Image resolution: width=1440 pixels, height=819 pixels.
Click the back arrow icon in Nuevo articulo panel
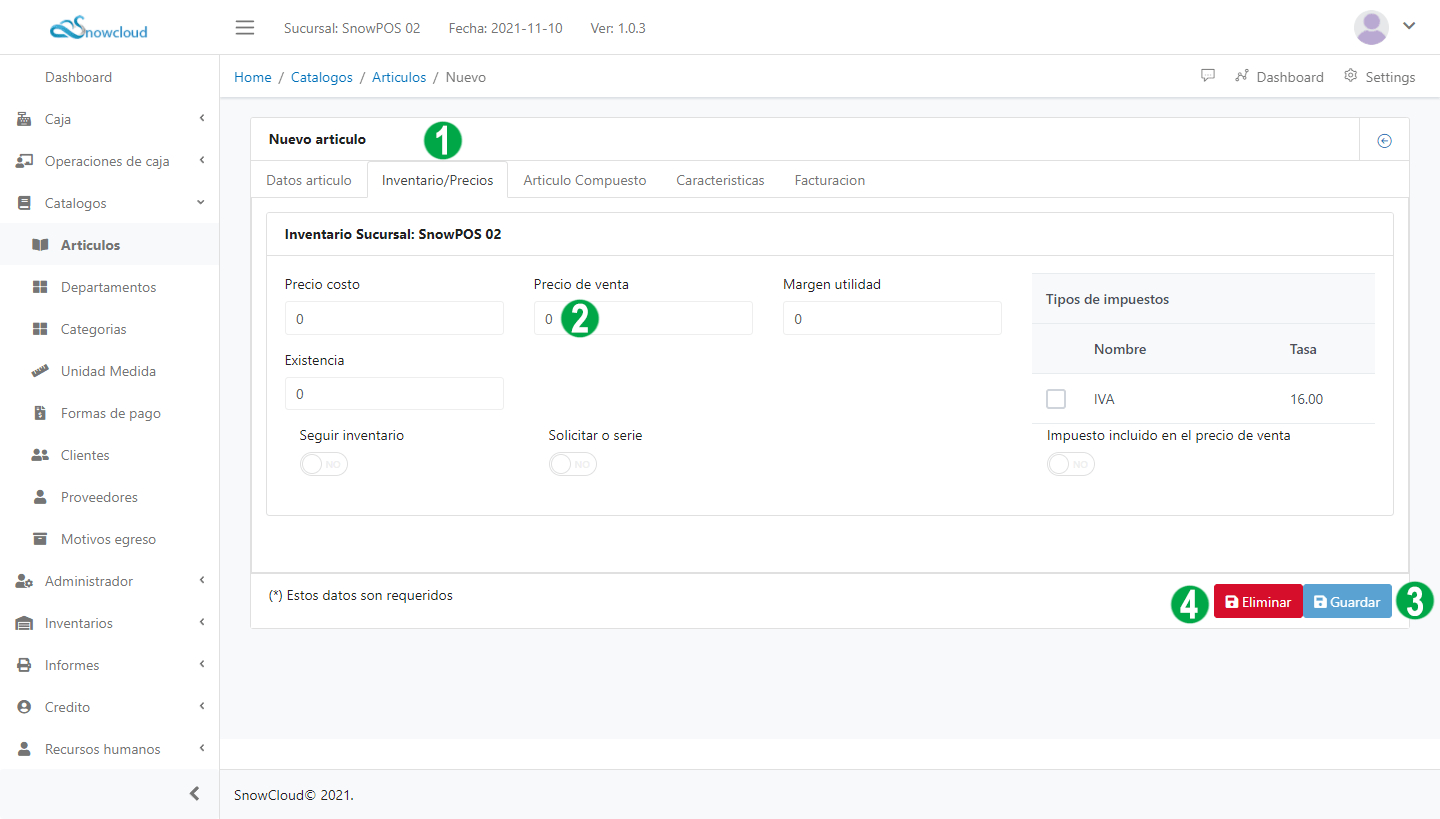(1384, 141)
